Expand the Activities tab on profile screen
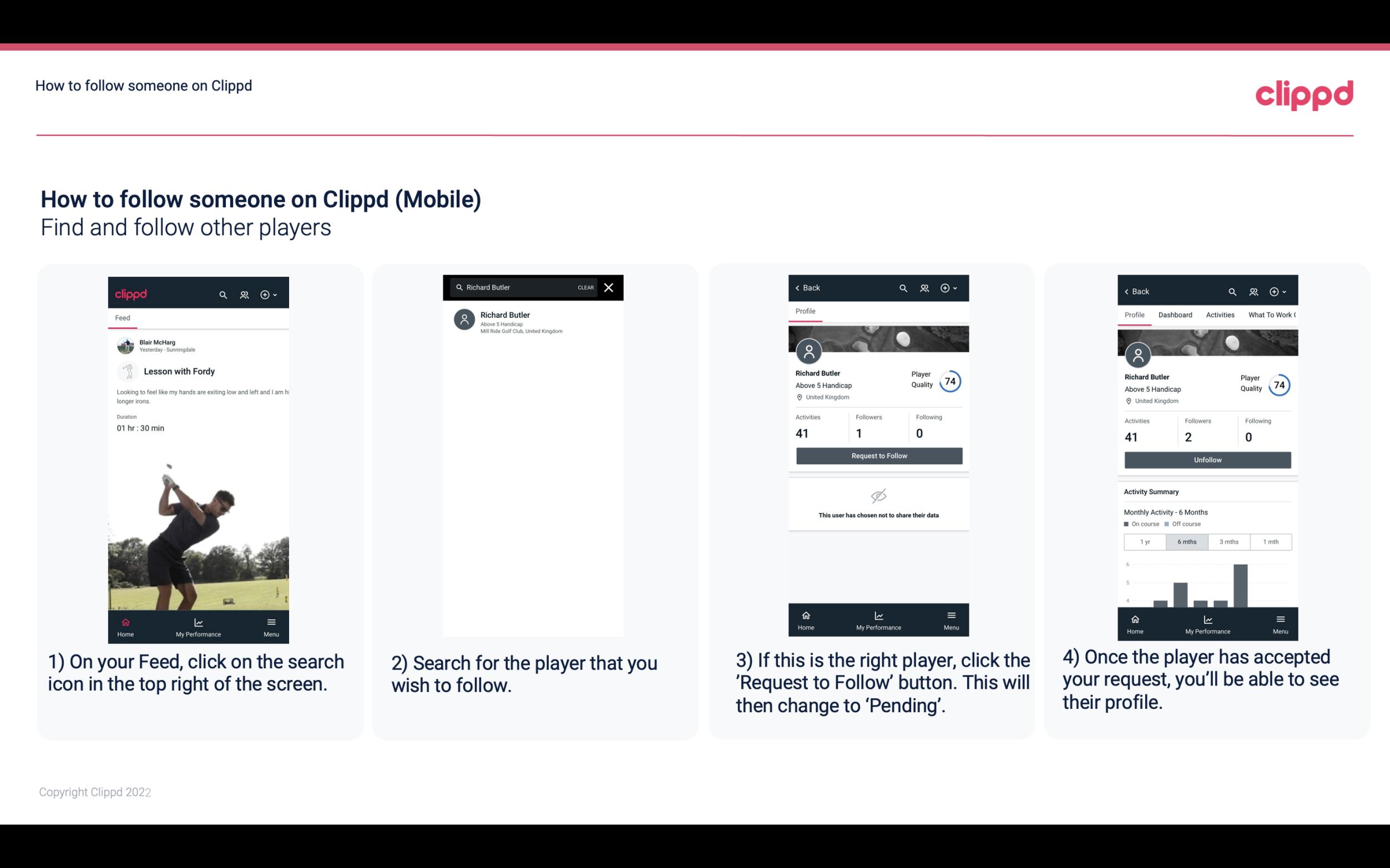1390x868 pixels. point(1221,315)
